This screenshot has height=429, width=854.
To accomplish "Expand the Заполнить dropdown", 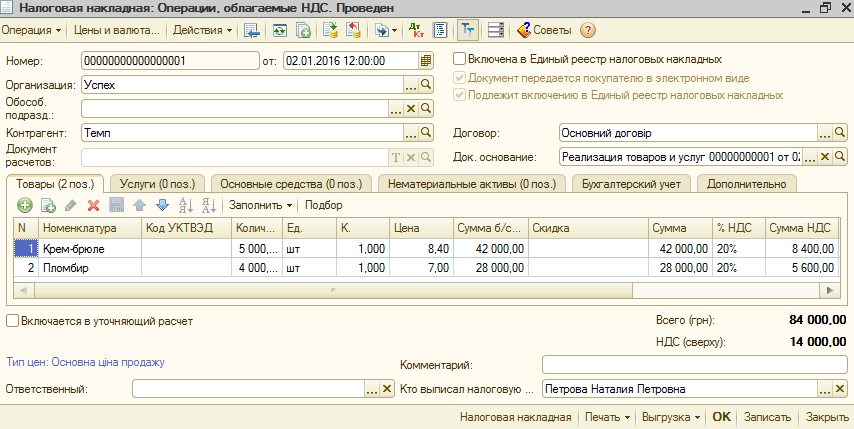I will point(260,205).
